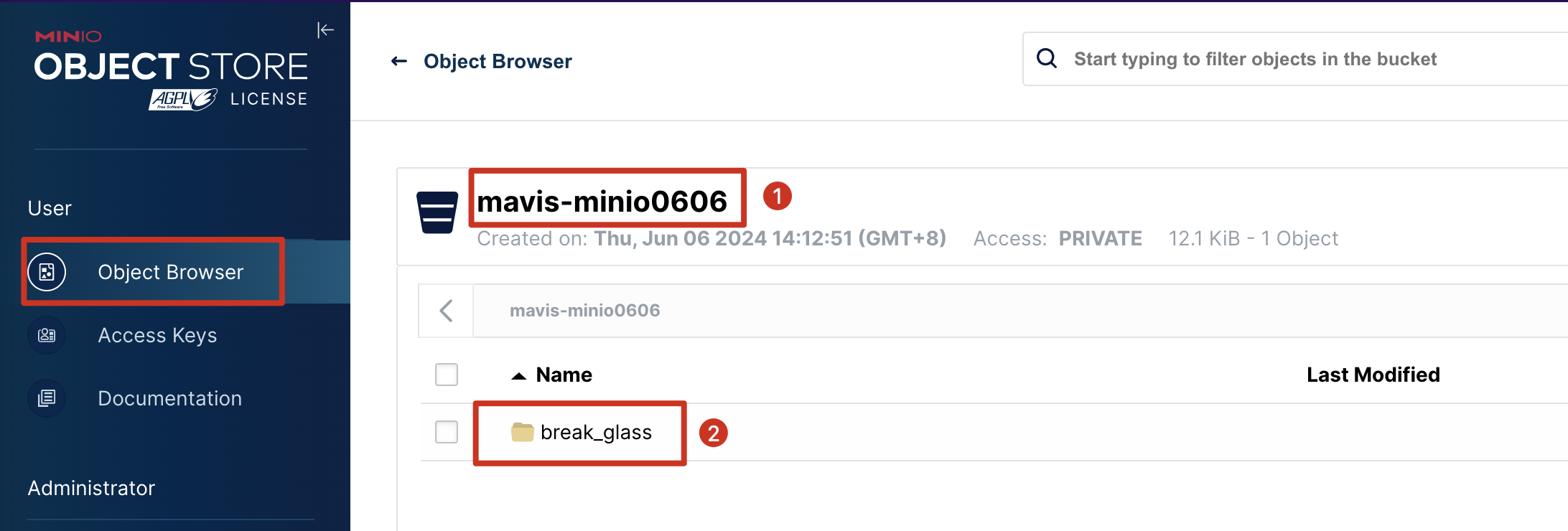The width and height of the screenshot is (1568, 531).
Task: Check the select-all checkbox beside Name
Action: (447, 375)
